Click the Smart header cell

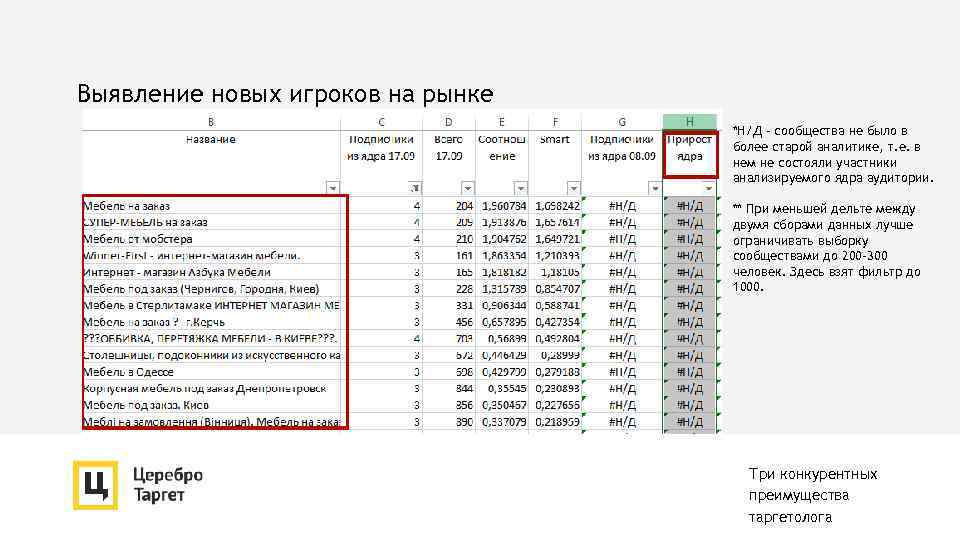[x=555, y=163]
